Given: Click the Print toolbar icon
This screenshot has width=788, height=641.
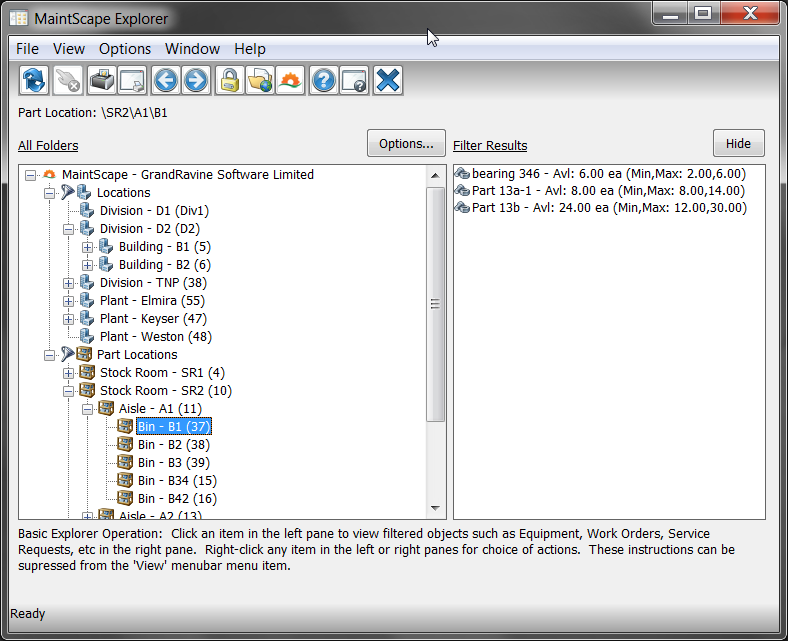Looking at the screenshot, I should click(102, 80).
